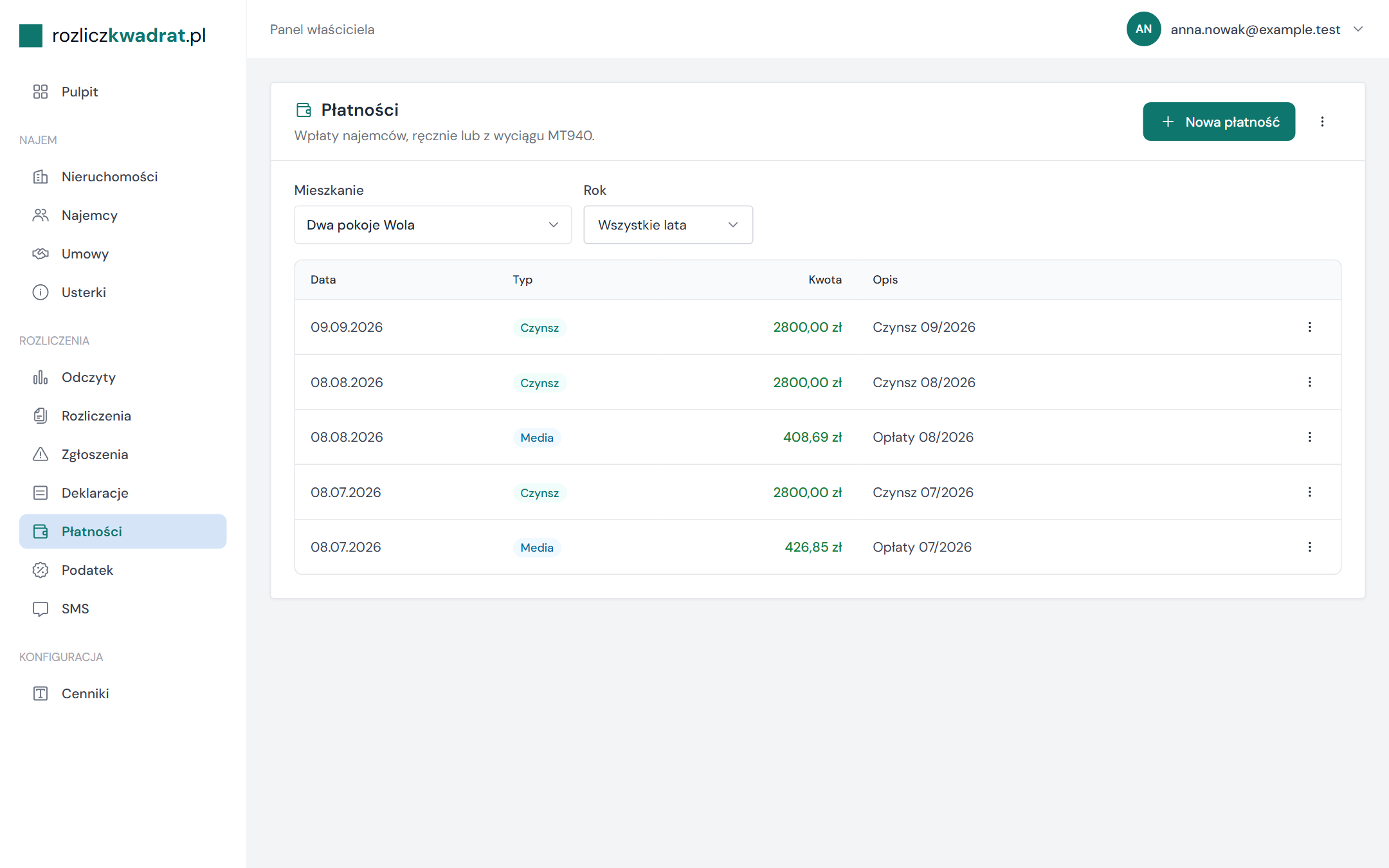Click the Umowy handshake icon
Screen dimensions: 1389x868
41,254
